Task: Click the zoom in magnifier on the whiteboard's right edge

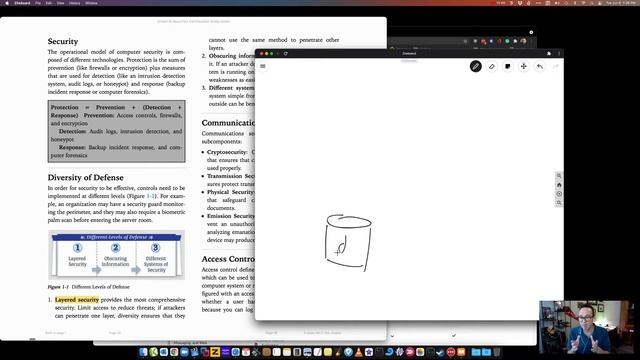Action: click(559, 176)
